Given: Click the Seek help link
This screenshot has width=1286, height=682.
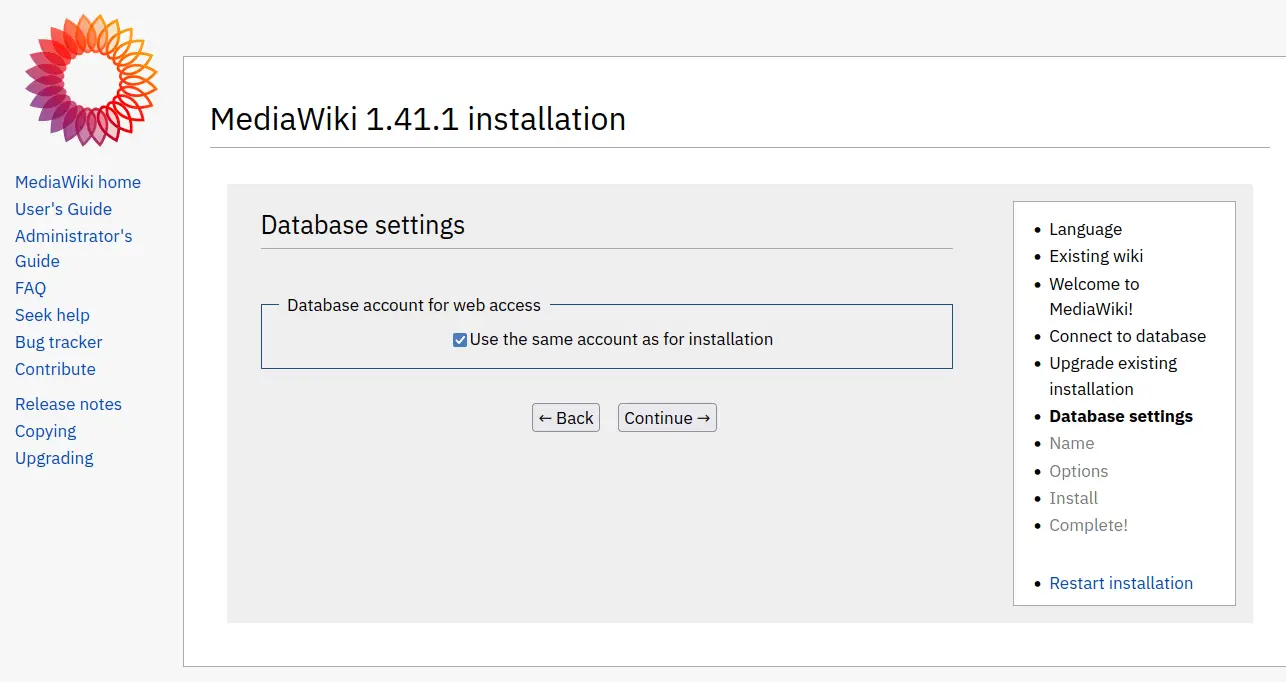Looking at the screenshot, I should pos(52,315).
